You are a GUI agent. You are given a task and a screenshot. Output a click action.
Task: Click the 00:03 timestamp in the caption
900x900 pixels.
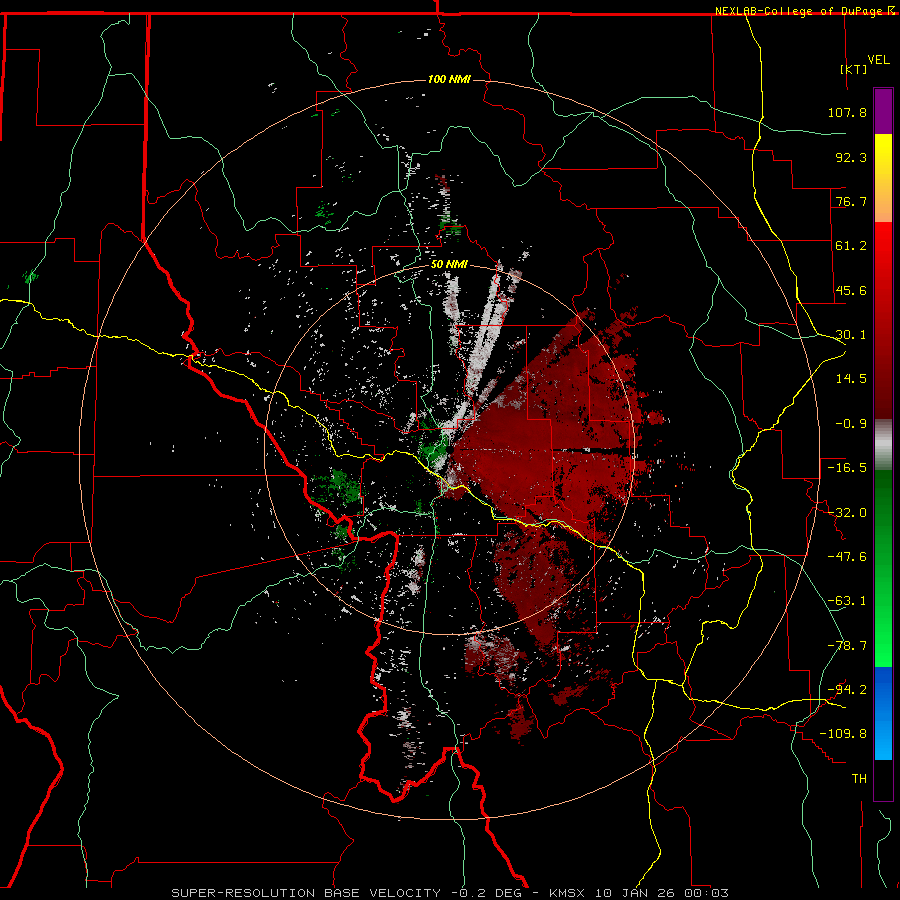tap(709, 893)
